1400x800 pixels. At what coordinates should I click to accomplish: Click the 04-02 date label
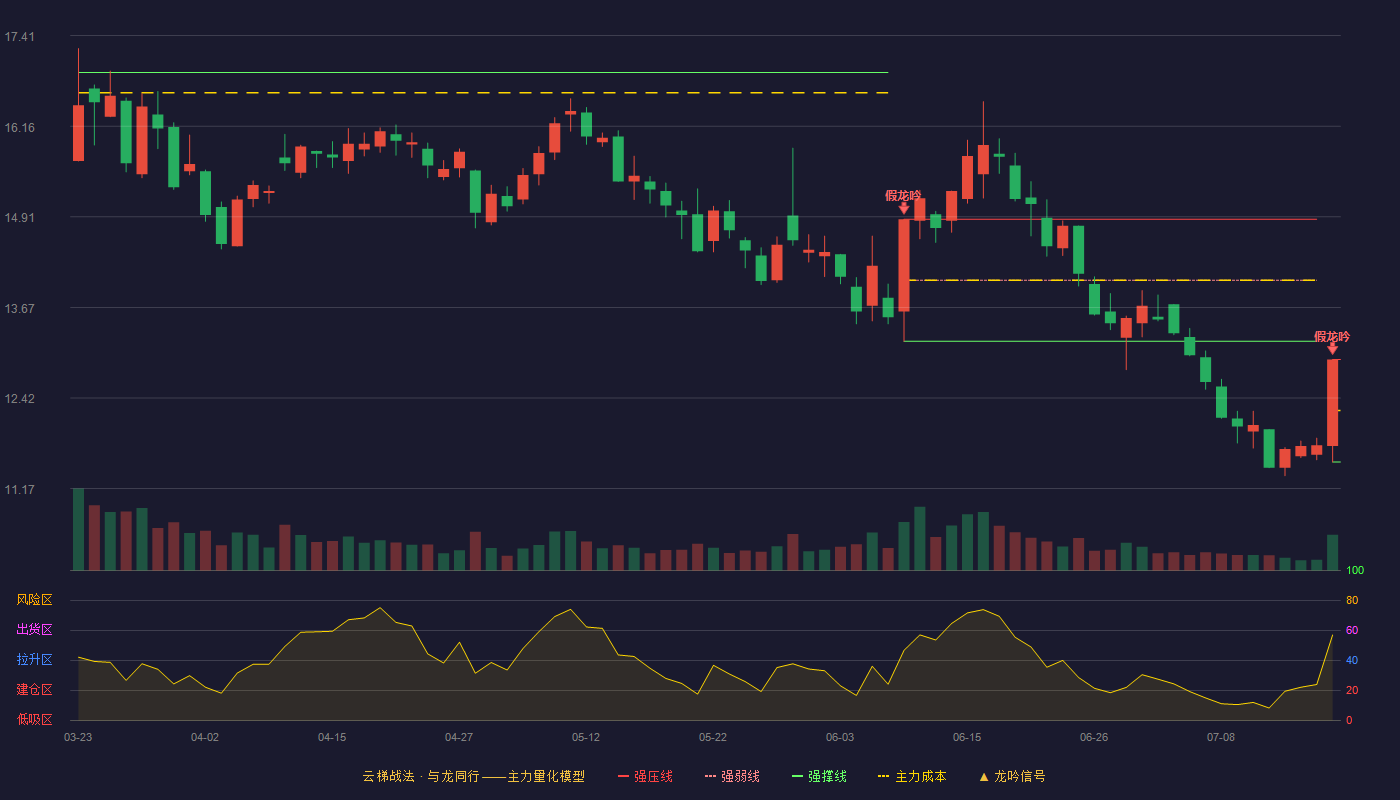[205, 737]
